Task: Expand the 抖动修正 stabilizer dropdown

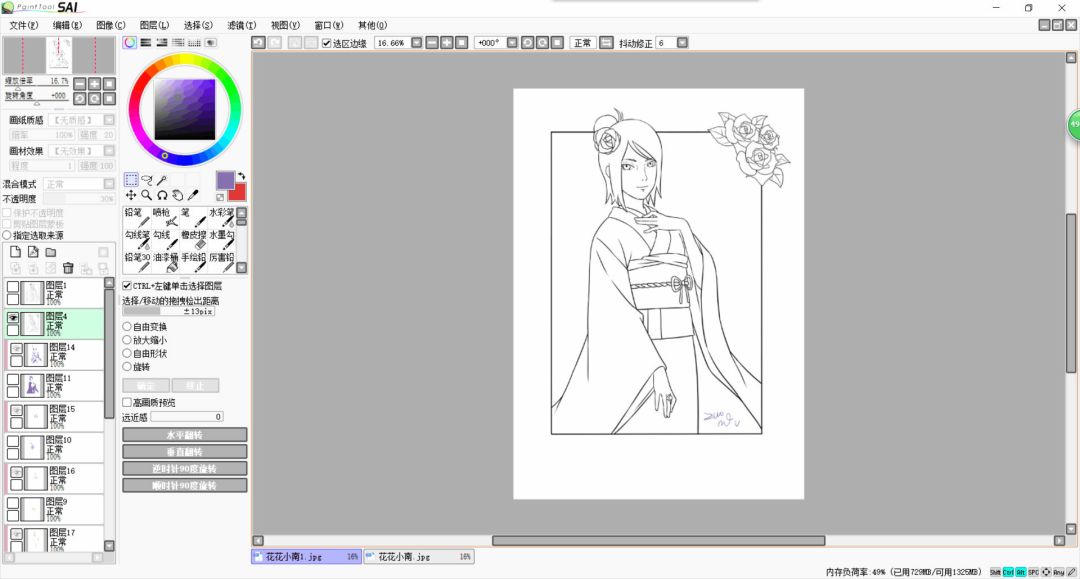Action: click(x=681, y=43)
